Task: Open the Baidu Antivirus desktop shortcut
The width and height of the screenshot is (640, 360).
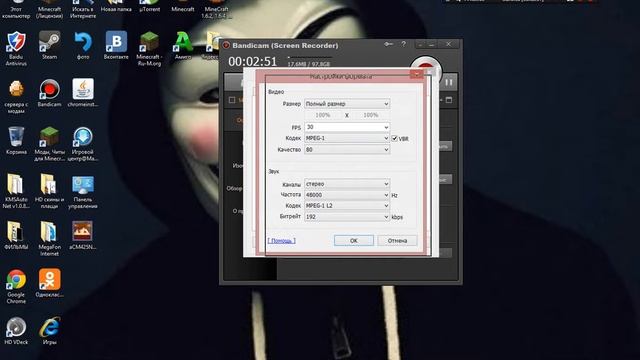Action: (16, 48)
